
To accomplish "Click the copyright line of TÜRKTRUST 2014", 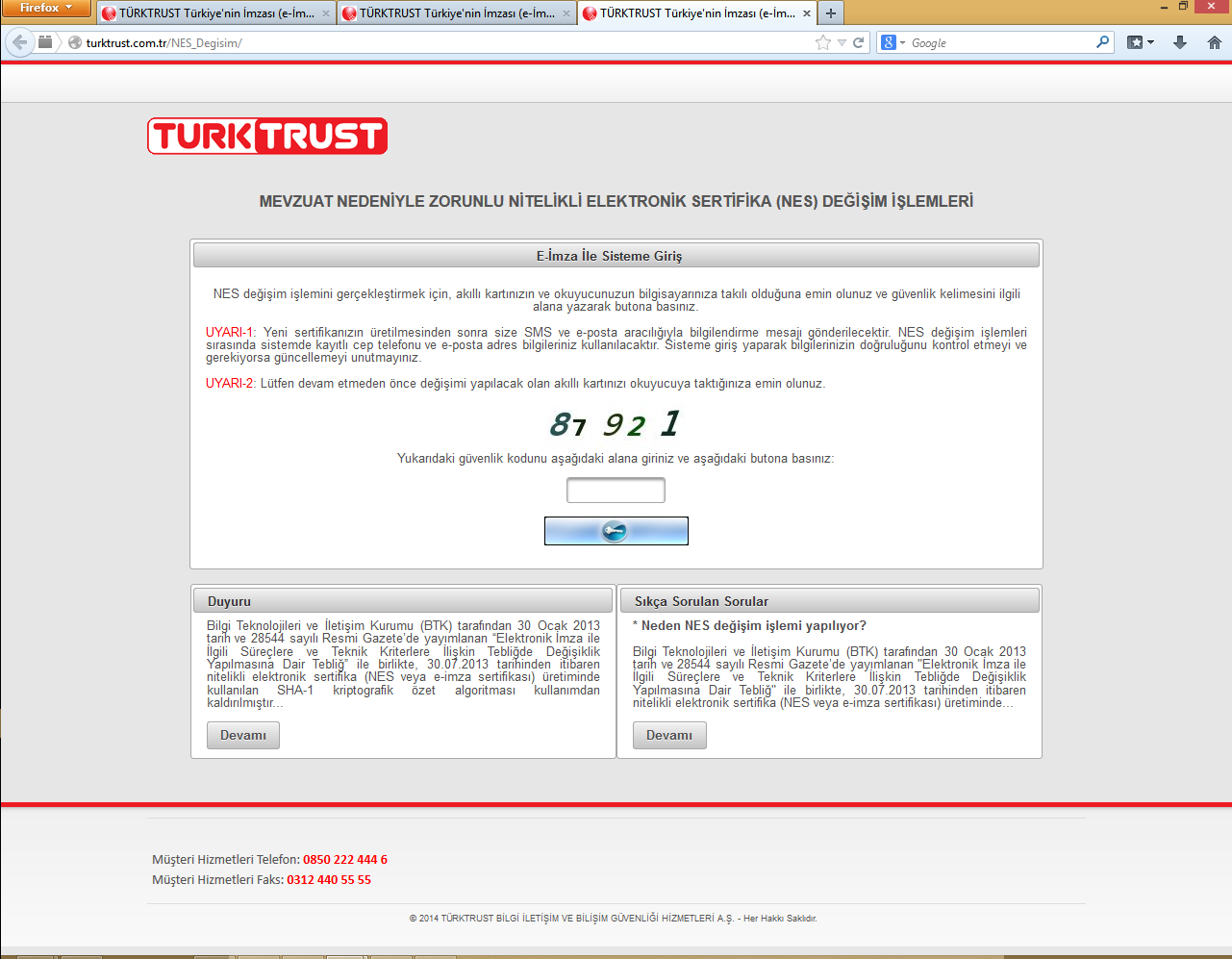I will [x=614, y=919].
